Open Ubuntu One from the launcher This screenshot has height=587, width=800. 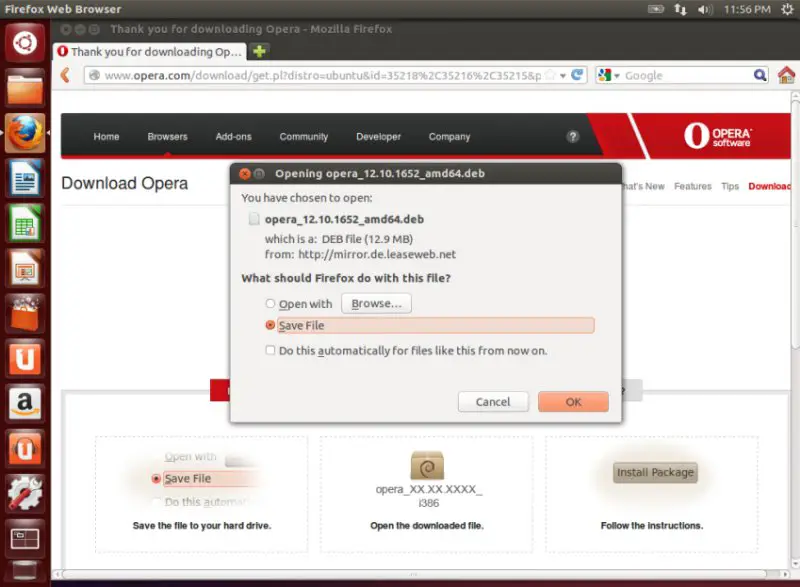click(24, 359)
